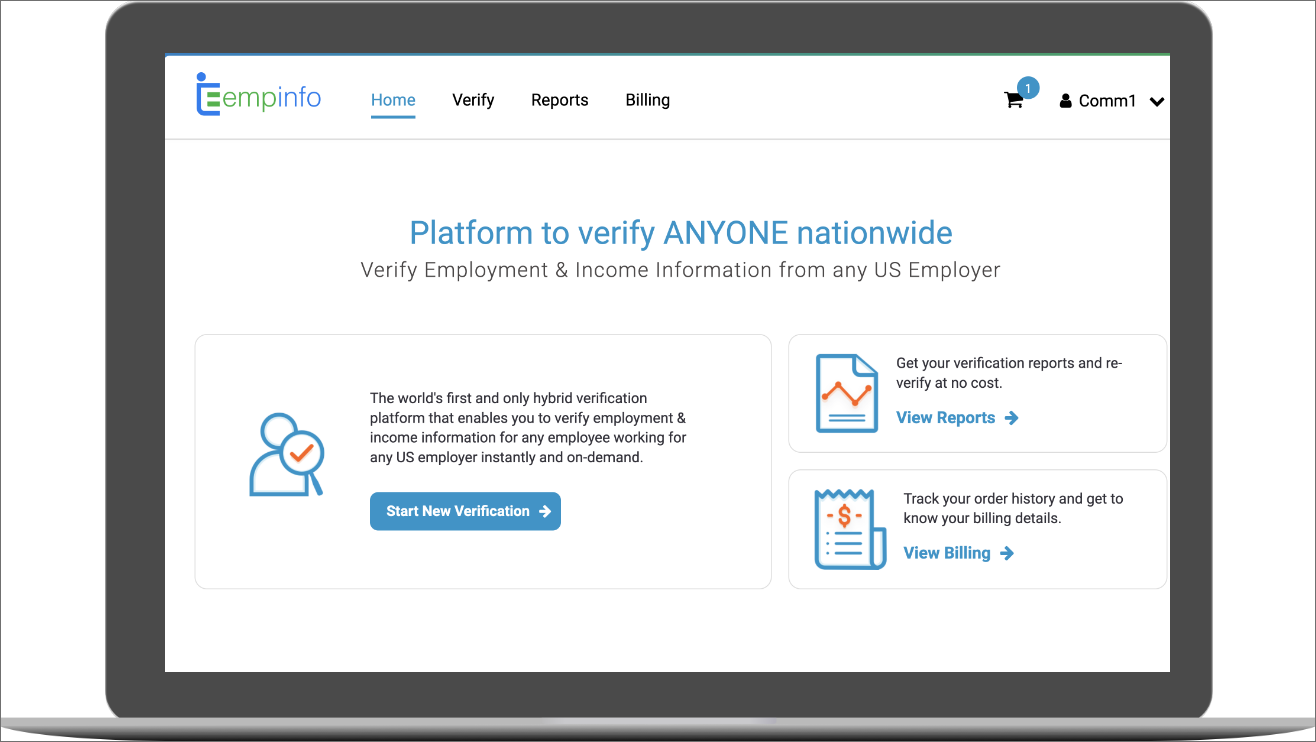Click the dollar receipt billing icon
Image resolution: width=1316 pixels, height=742 pixels.
coord(849,529)
